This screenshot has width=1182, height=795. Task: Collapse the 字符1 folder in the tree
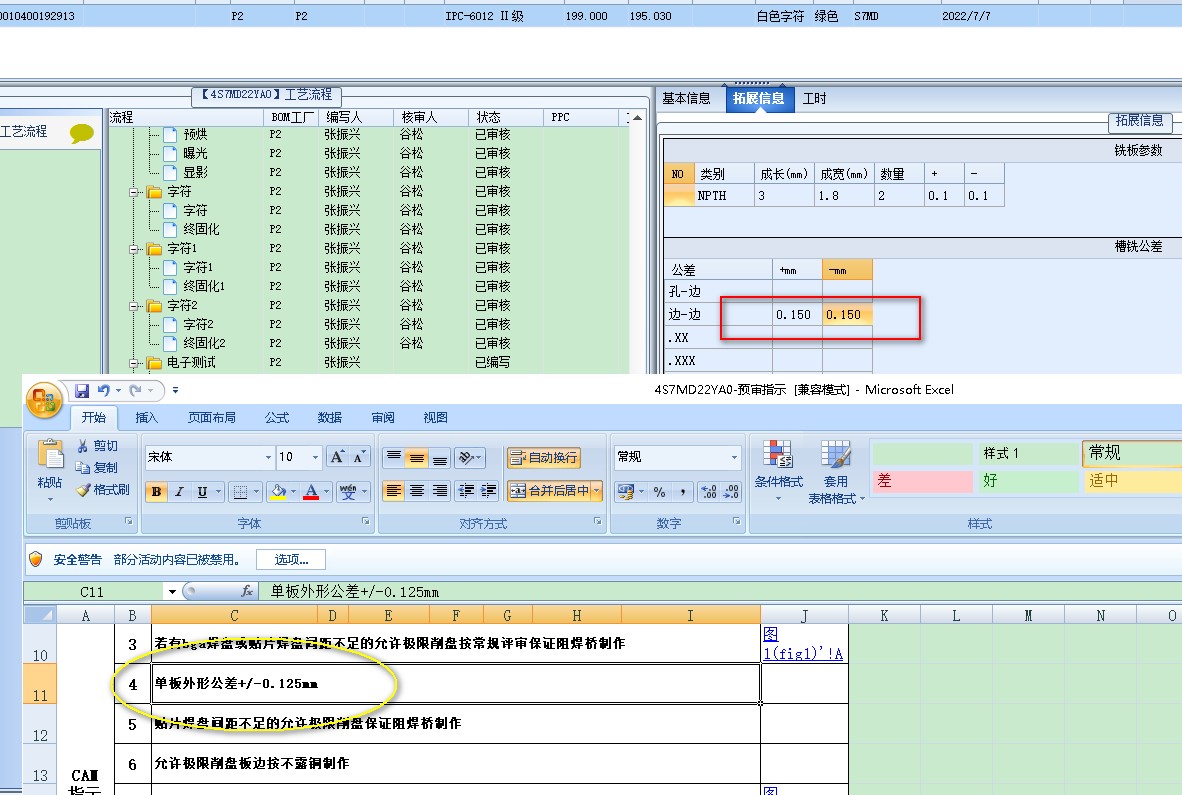tap(133, 249)
